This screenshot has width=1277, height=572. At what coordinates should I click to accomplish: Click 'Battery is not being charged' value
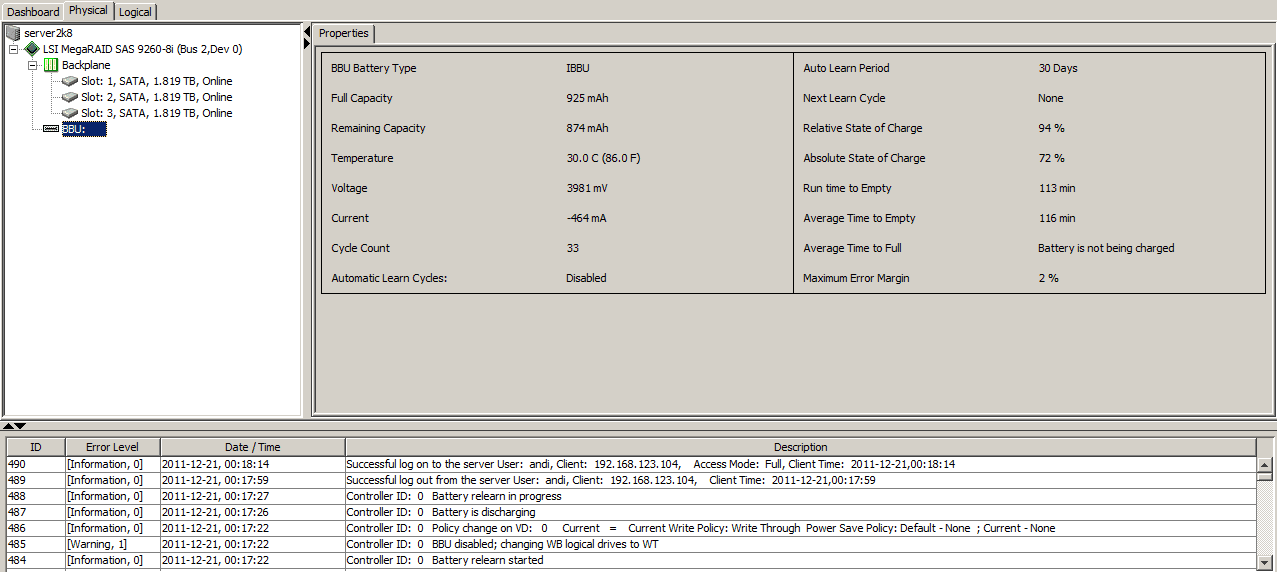click(x=1106, y=248)
